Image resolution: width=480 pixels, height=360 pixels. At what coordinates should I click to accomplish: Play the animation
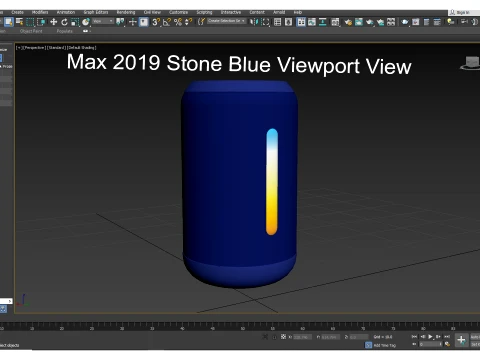pos(430,337)
